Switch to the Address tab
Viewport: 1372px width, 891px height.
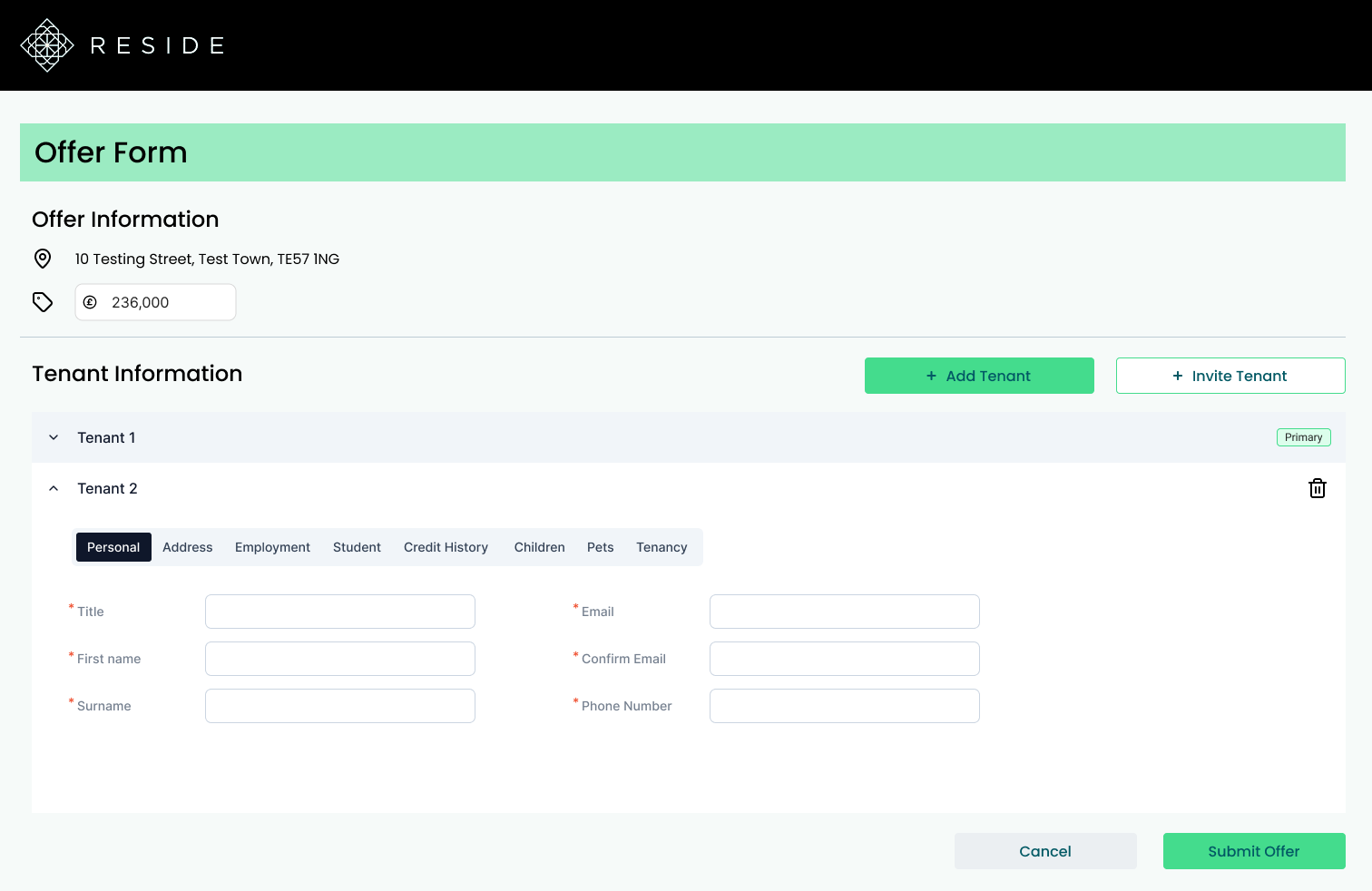[188, 547]
